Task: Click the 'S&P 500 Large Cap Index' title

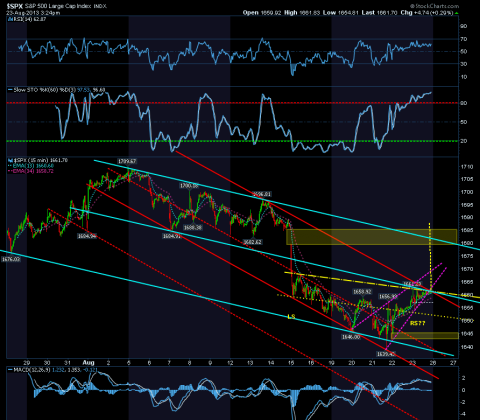Action: 57,6
